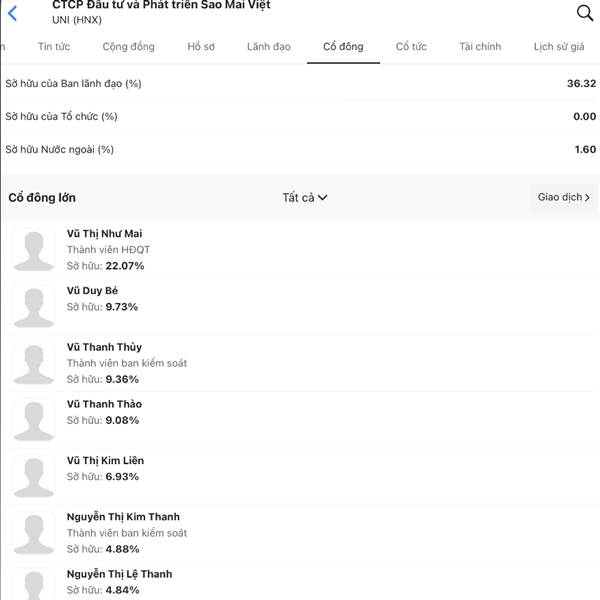Switch to the Cộng đồng tab
600x600 pixels.
point(129,47)
